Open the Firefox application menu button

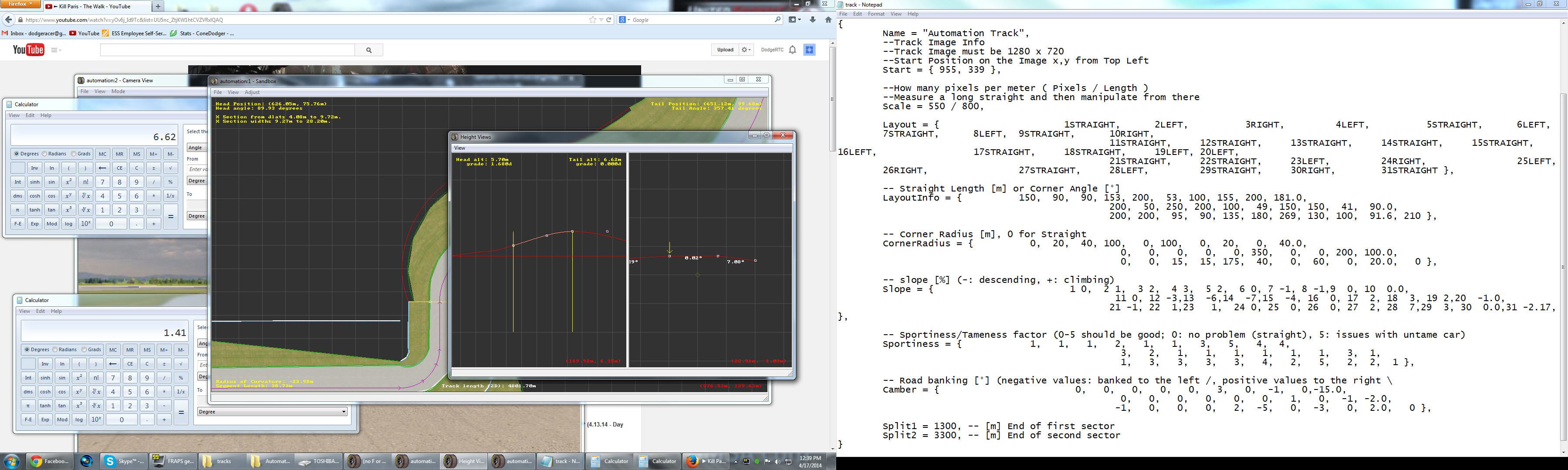(21, 4)
